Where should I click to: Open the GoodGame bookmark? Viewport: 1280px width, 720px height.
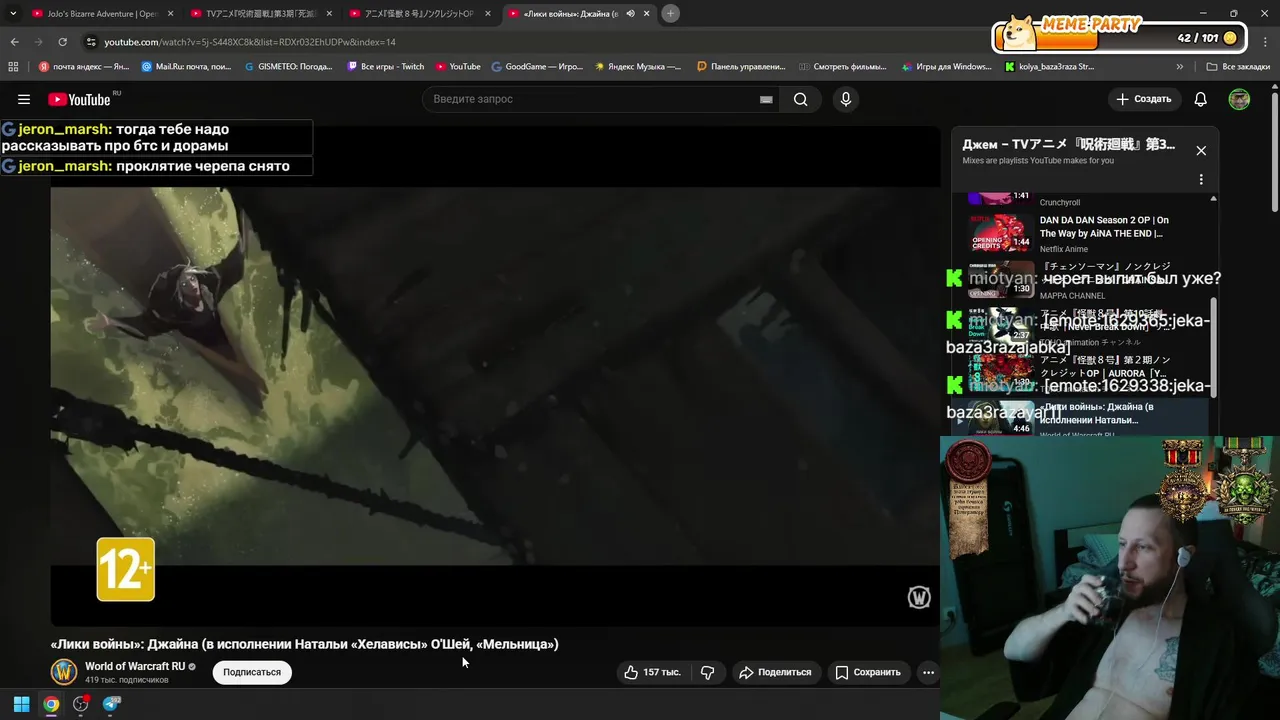537,67
